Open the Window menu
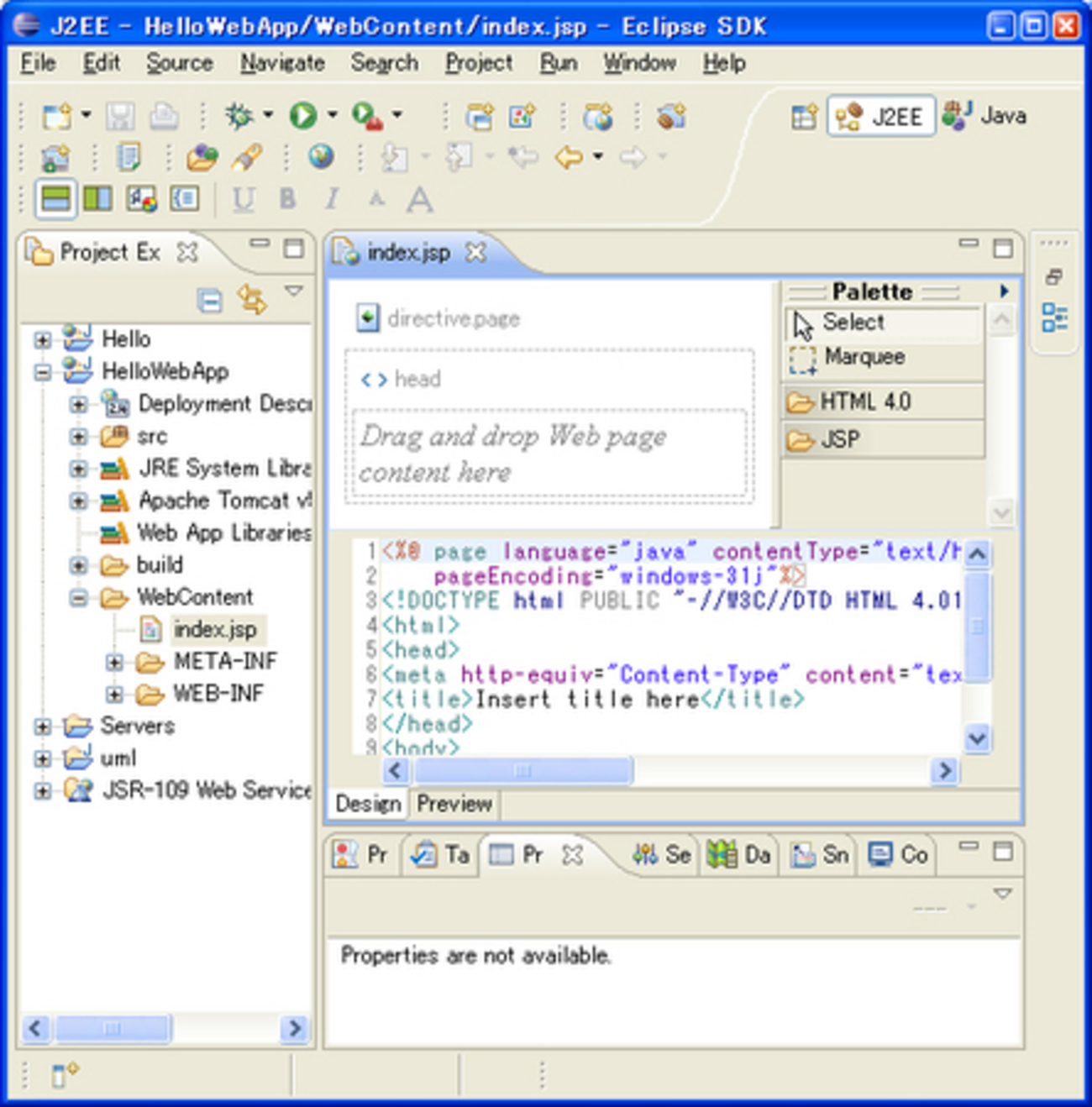1092x1107 pixels. (x=639, y=63)
